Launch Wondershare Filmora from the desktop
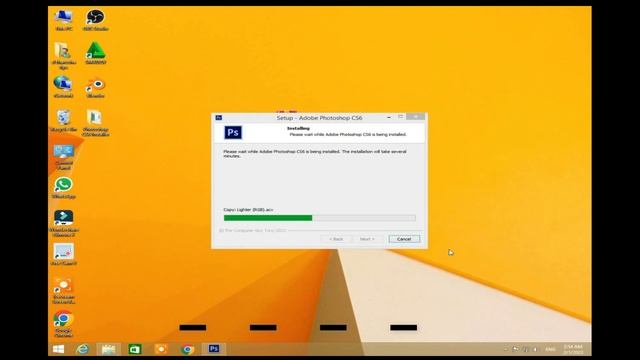Screen dimensions: 640x360 64,223
